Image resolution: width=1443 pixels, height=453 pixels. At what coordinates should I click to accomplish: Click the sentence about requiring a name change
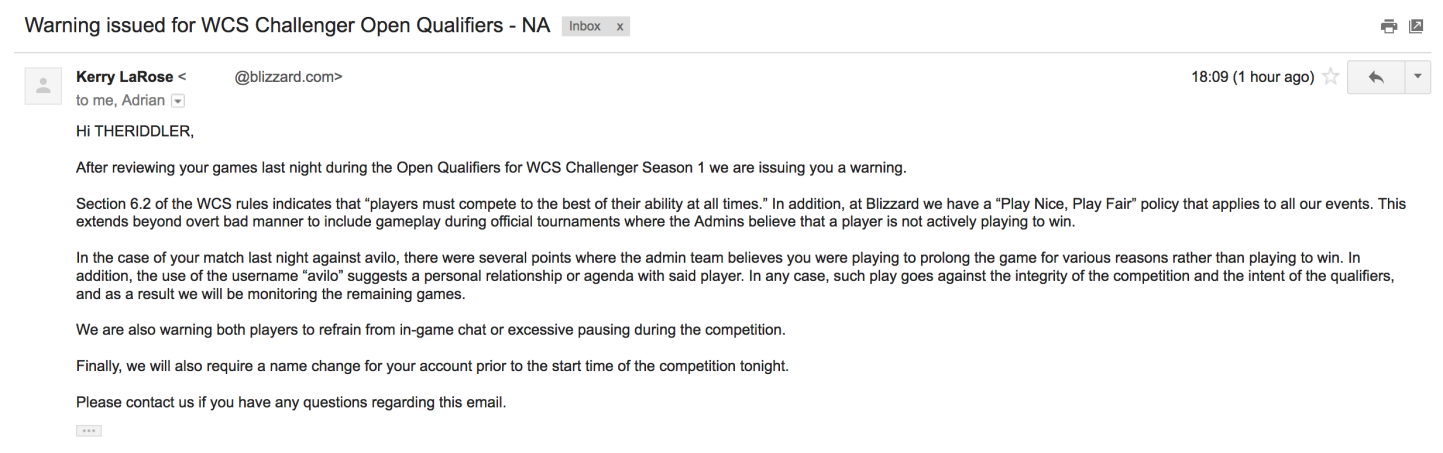tap(430, 366)
